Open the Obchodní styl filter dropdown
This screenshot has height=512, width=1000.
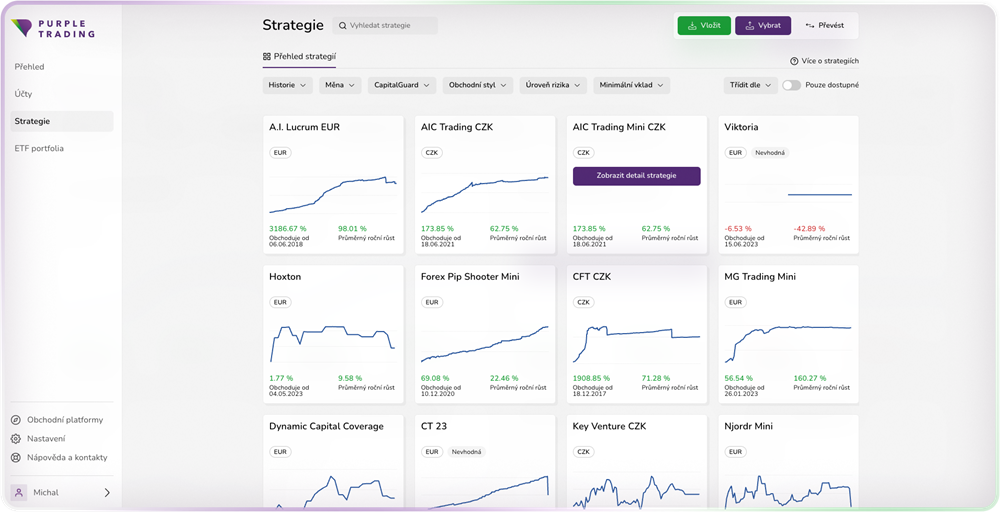[x=478, y=85]
